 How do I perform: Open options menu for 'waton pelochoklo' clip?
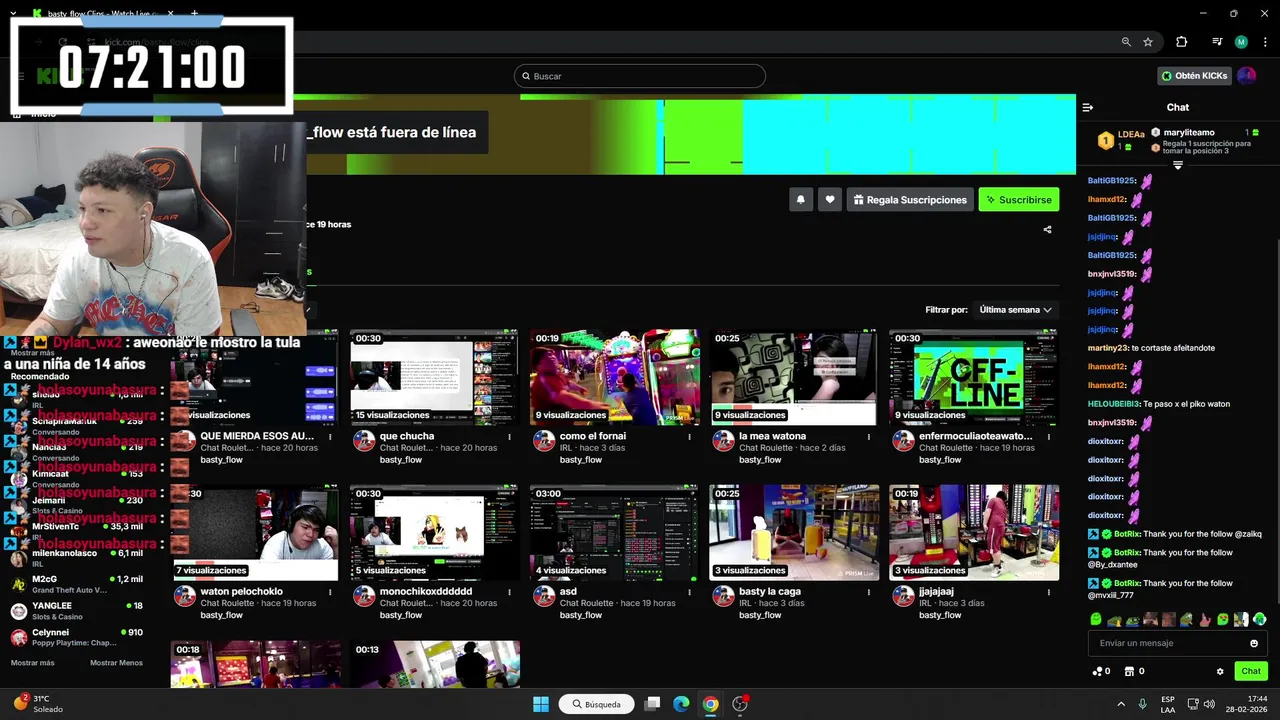pos(330,591)
